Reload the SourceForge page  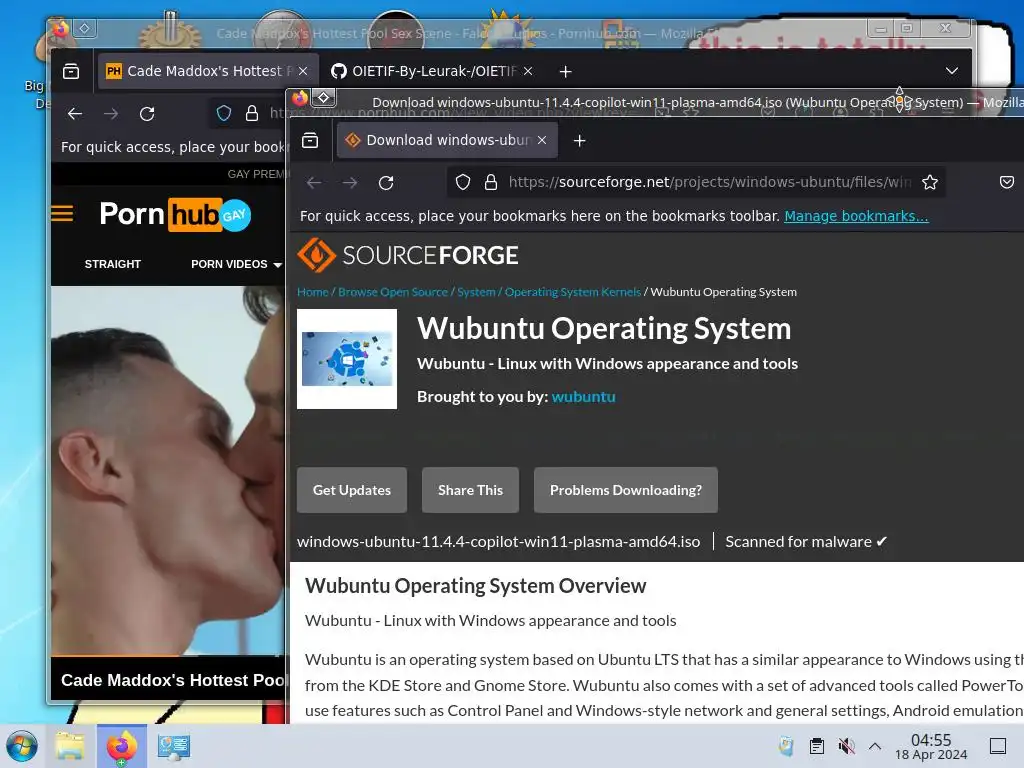pos(386,183)
